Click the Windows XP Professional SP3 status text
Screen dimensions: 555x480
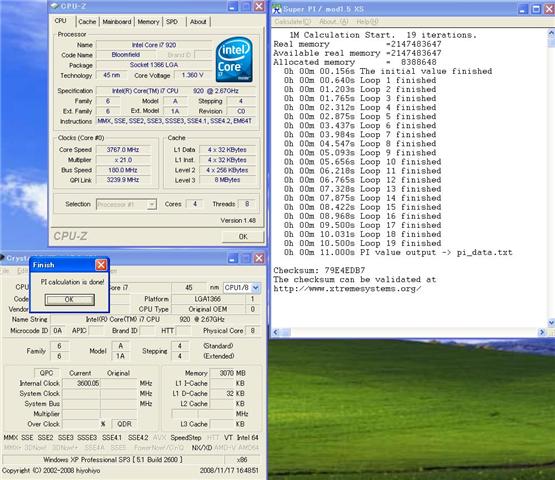(x=113, y=460)
